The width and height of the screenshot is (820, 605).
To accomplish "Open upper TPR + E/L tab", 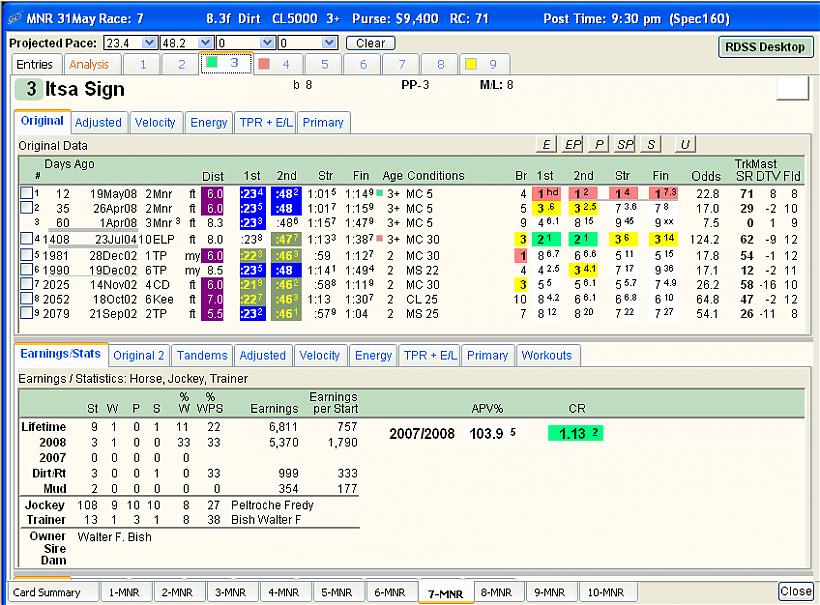I will click(266, 122).
